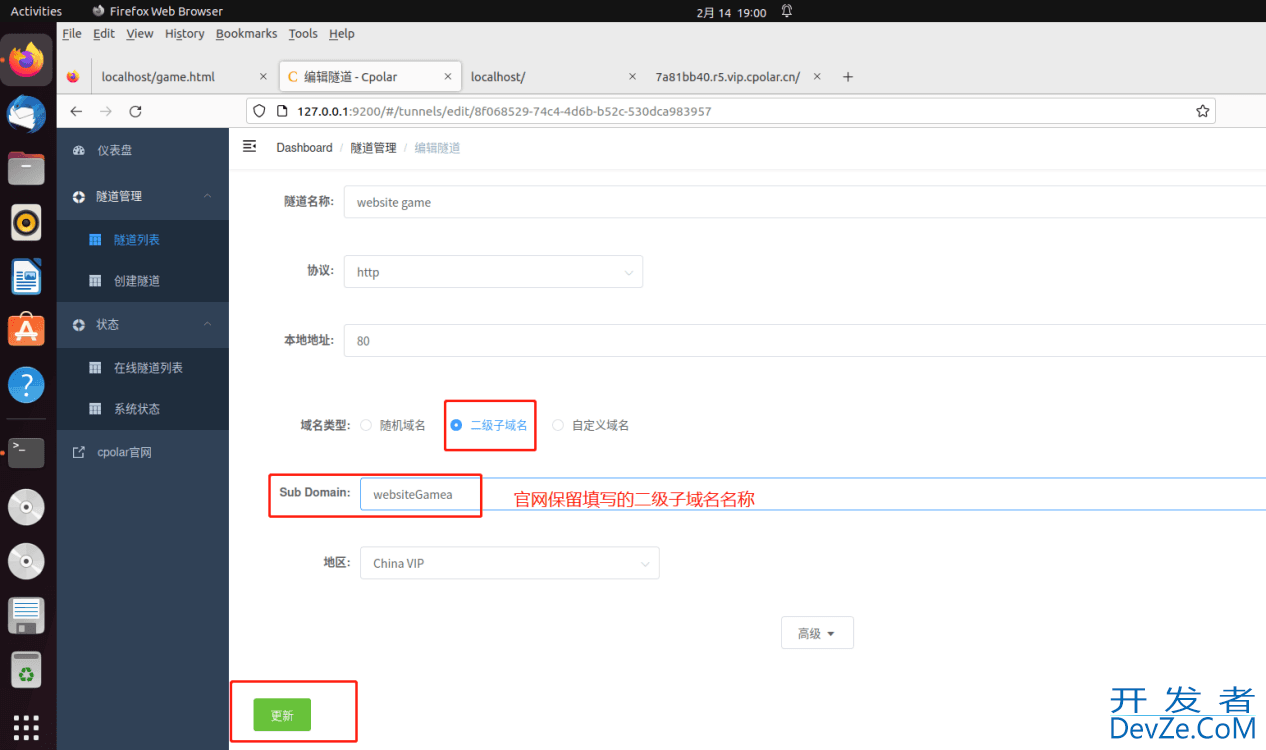Open Ubuntu Software store in the dock
The width and height of the screenshot is (1266, 750).
coord(27,330)
